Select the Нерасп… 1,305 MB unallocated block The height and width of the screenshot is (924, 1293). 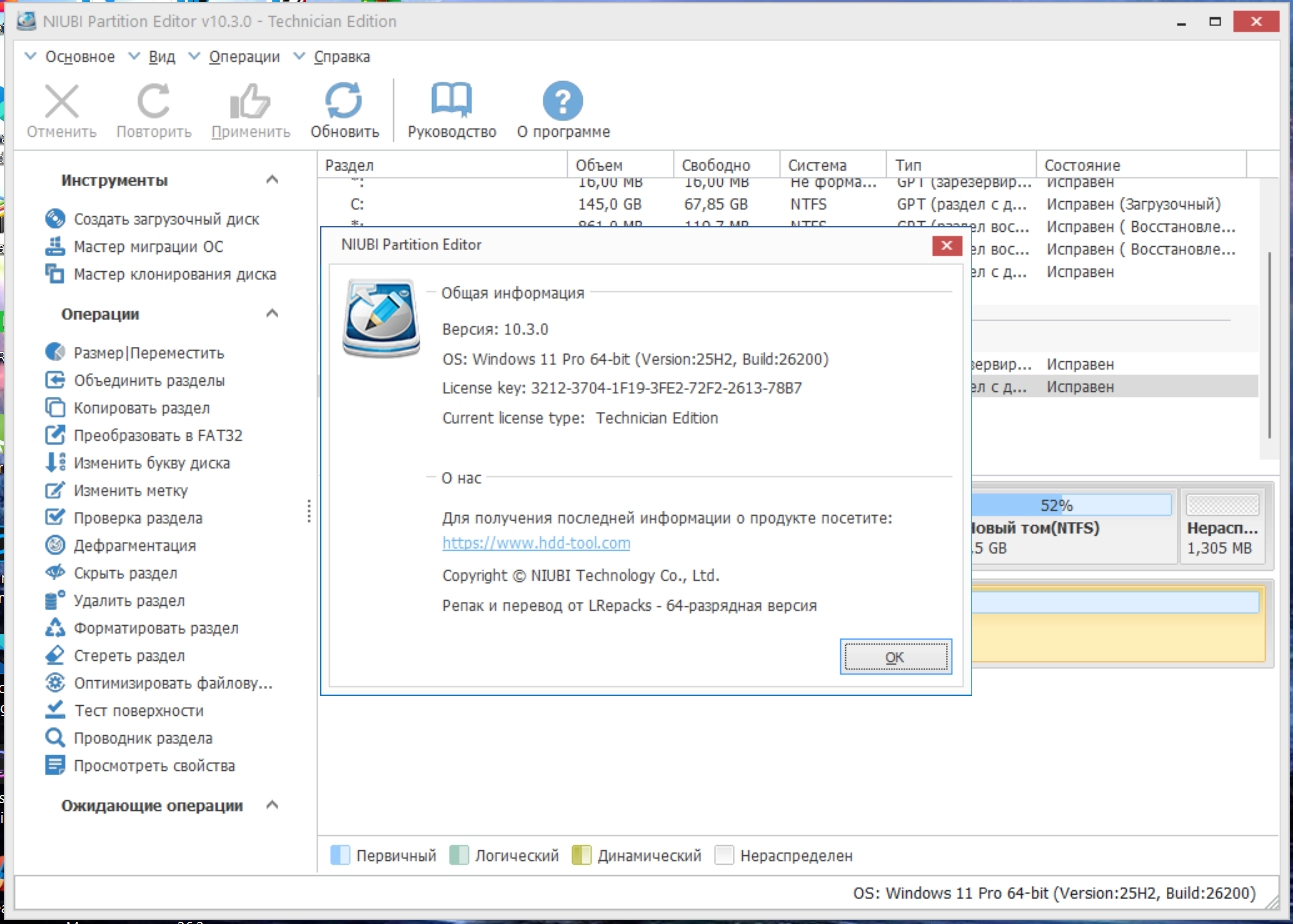coord(1221,525)
